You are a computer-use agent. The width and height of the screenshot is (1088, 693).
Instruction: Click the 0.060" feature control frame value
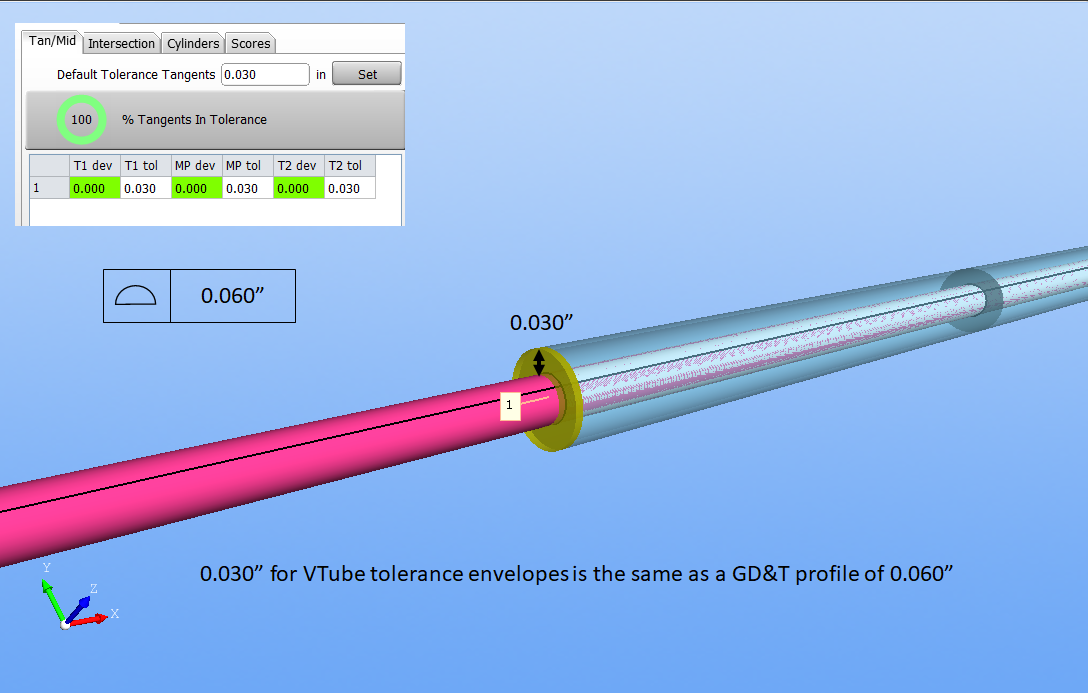pyautogui.click(x=232, y=296)
